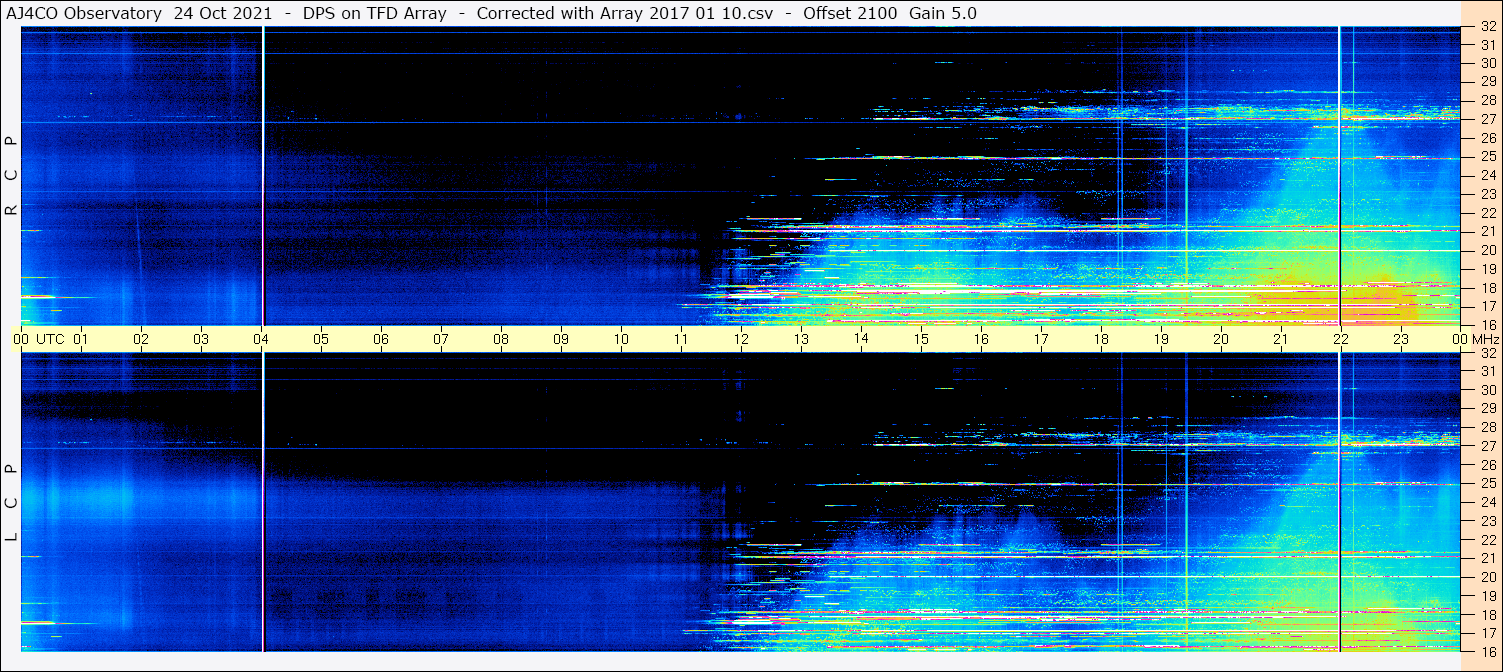Click the RCP polarization label
This screenshot has height=672, width=1503.
click(x=11, y=175)
